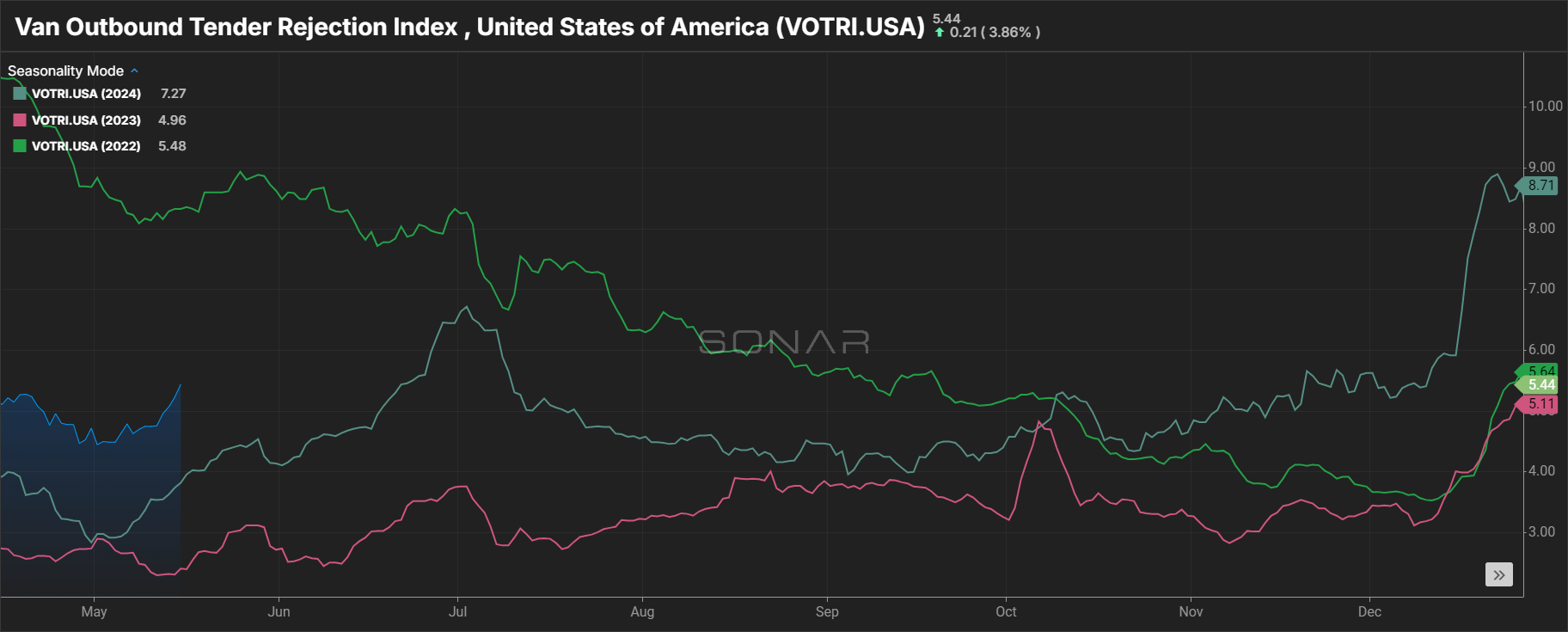Collapse the Seasonality Mode legend caret
The image size is (1568, 632).
pos(134,71)
